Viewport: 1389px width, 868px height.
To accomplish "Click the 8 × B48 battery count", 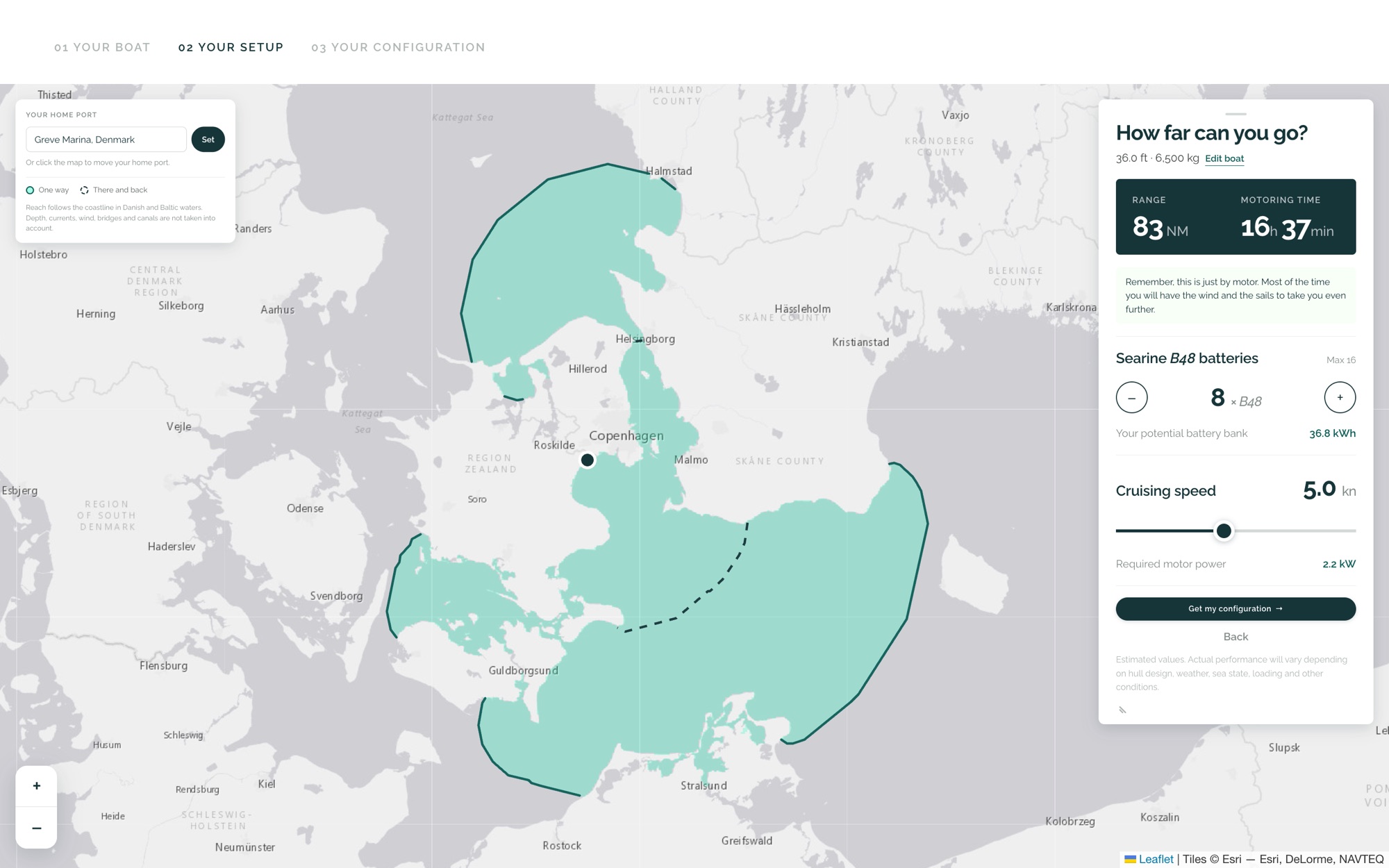I will (x=1236, y=398).
